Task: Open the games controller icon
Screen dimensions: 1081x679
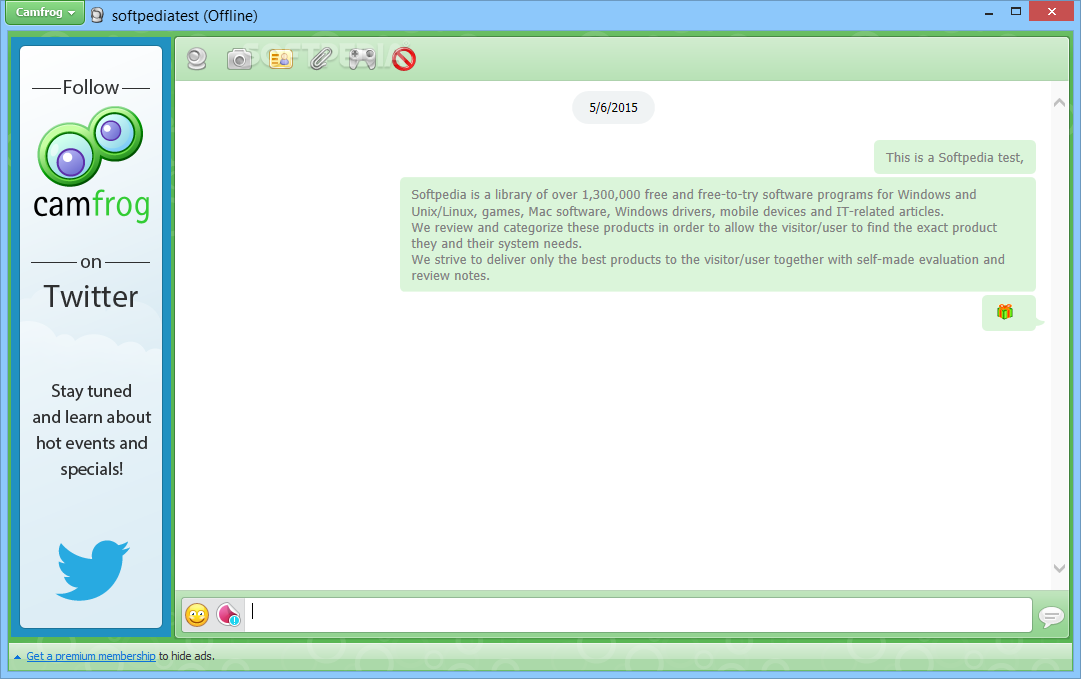Action: pos(362,59)
